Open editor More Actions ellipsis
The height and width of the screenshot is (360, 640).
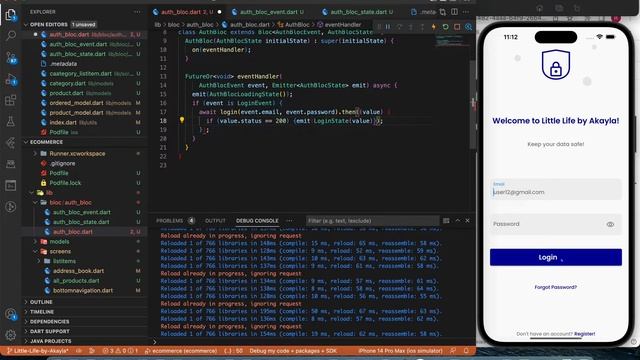(x=466, y=12)
